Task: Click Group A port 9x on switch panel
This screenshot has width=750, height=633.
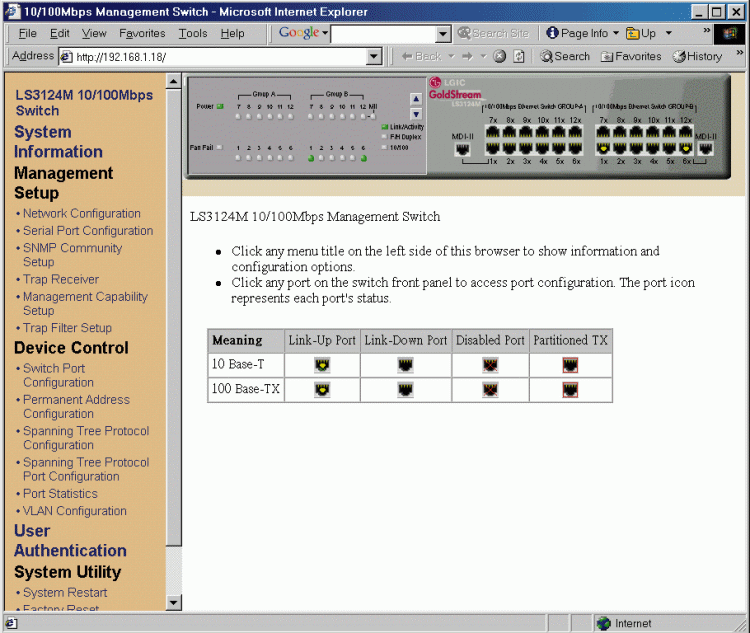Action: click(526, 132)
